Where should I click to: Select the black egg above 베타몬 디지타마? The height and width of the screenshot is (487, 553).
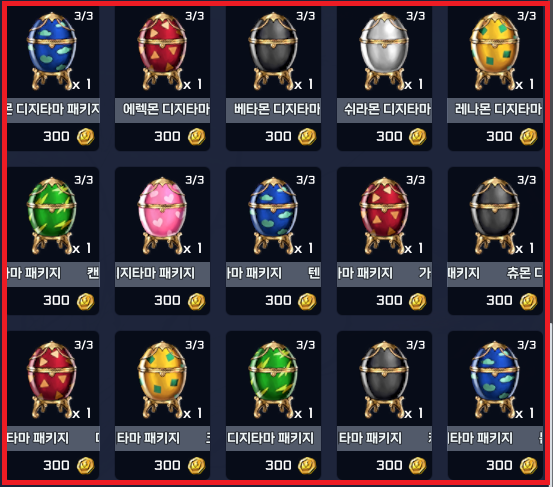(273, 51)
